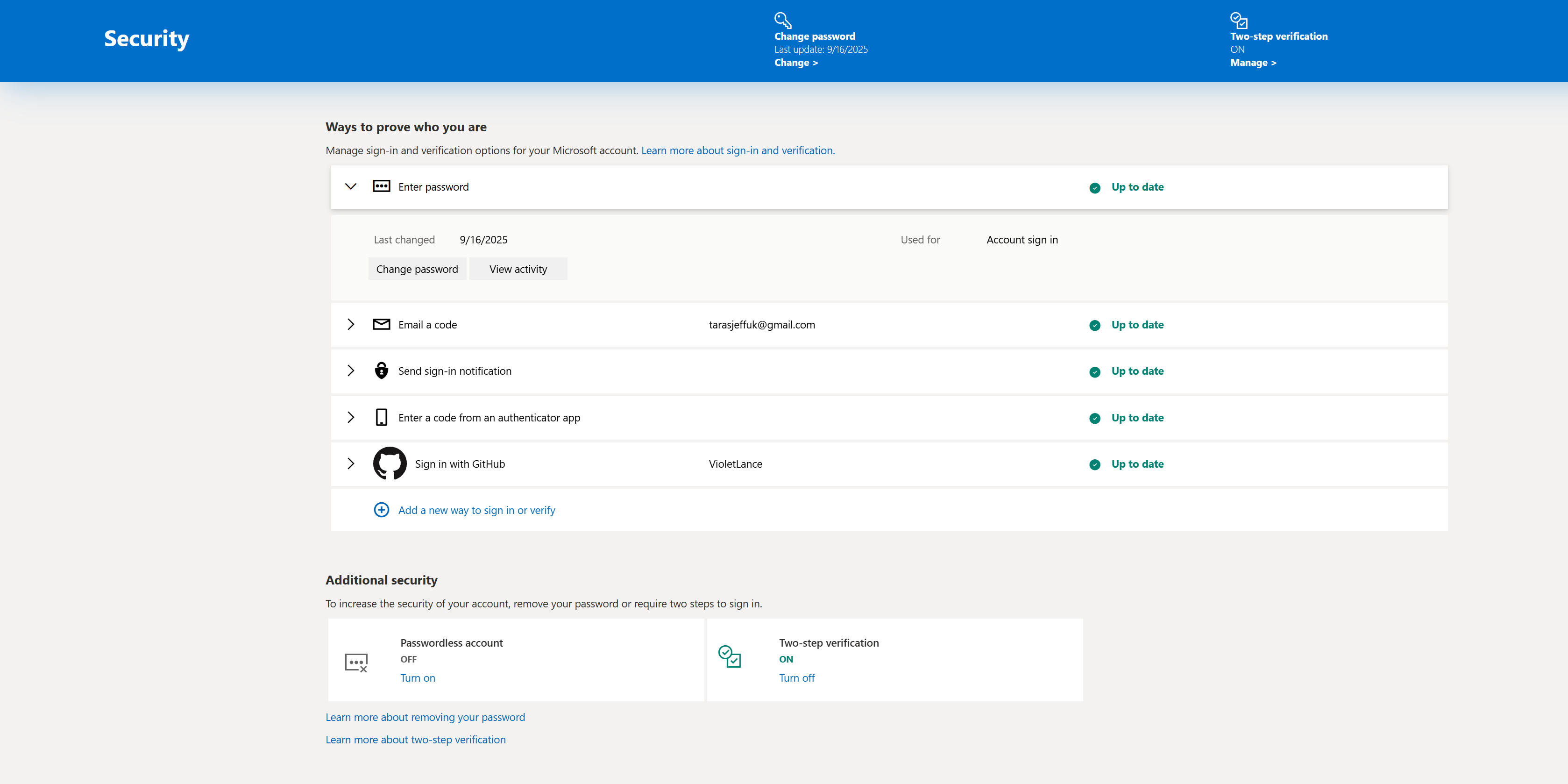Click the Passwordless account icon

coord(356,662)
